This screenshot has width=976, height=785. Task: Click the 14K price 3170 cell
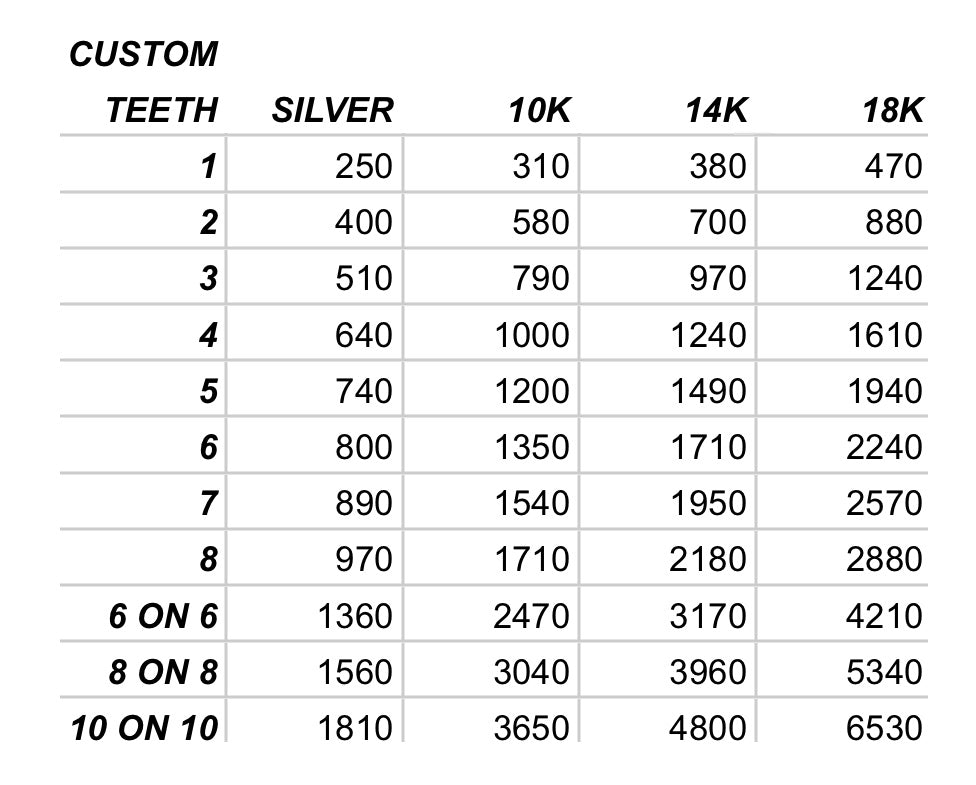click(707, 616)
